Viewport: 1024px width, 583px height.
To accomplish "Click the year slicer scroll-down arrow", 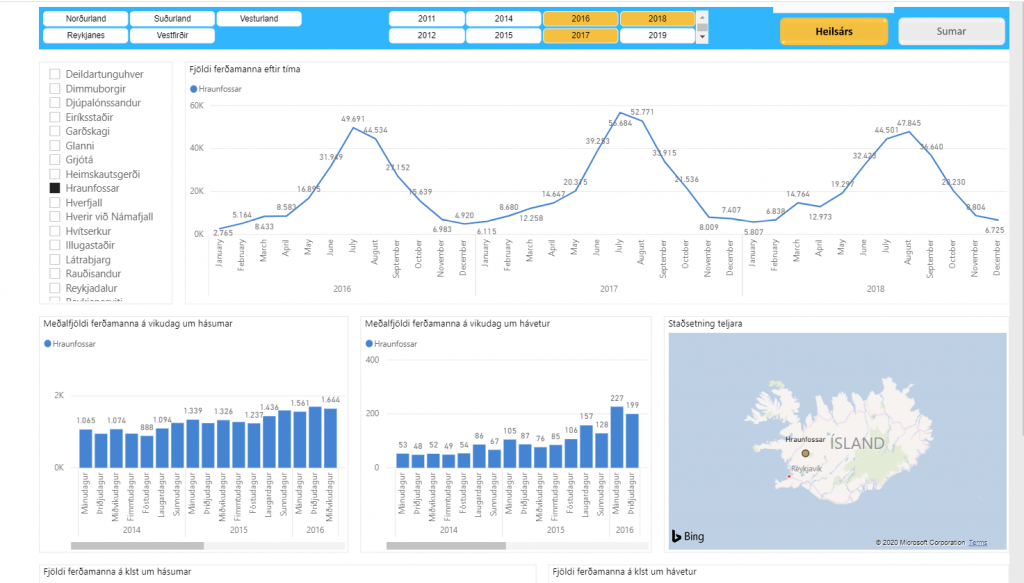I will [x=703, y=37].
